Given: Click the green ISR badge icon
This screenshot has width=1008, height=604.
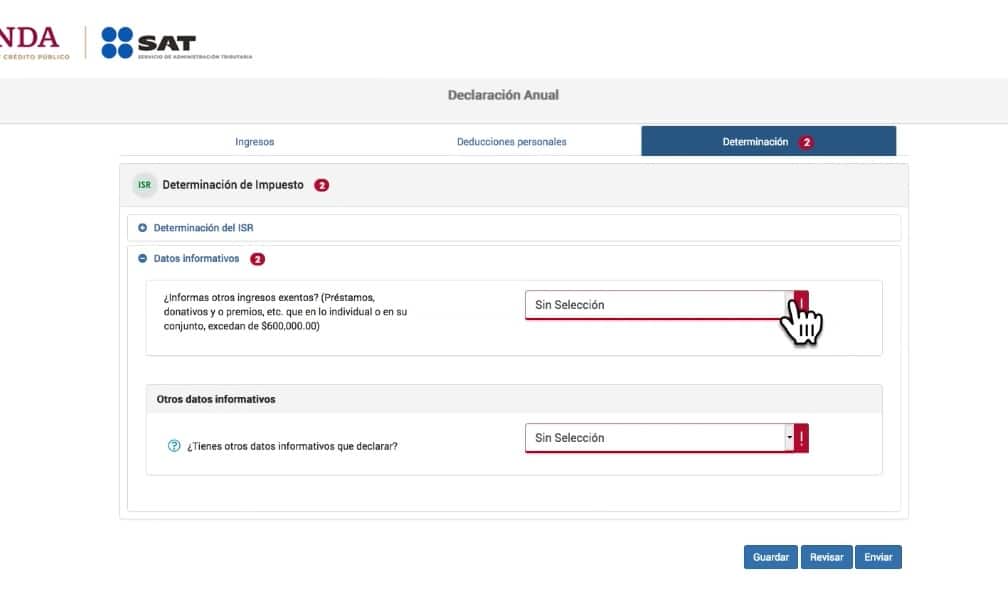Looking at the screenshot, I should 145,185.
